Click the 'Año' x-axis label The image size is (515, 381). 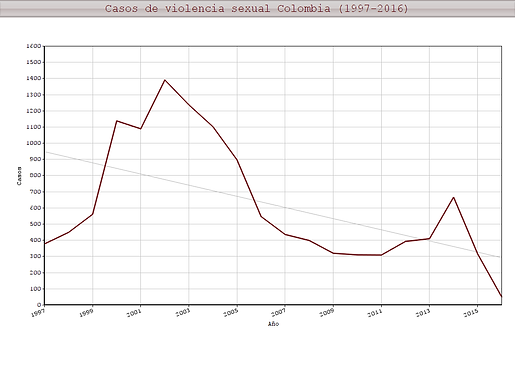pos(273,324)
